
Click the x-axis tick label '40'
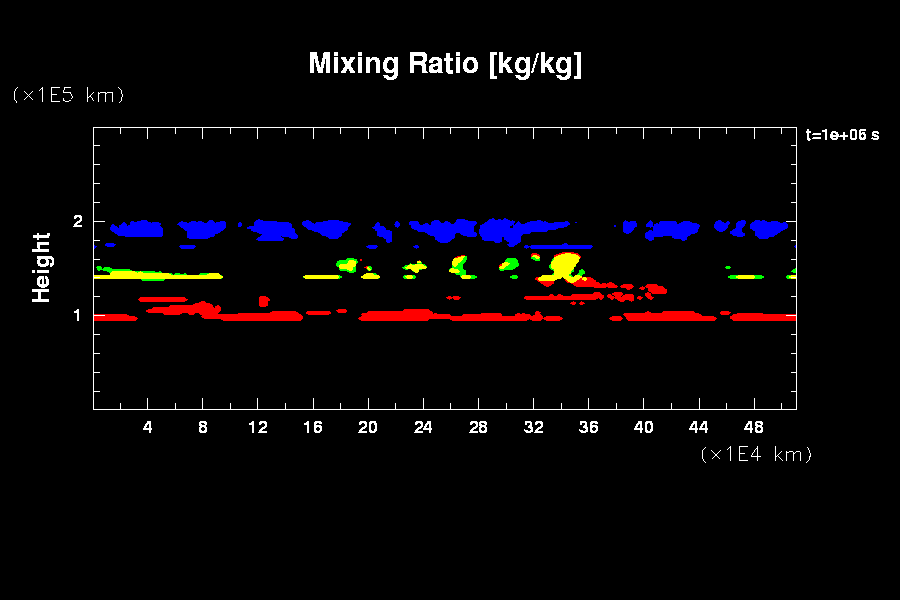[643, 427]
